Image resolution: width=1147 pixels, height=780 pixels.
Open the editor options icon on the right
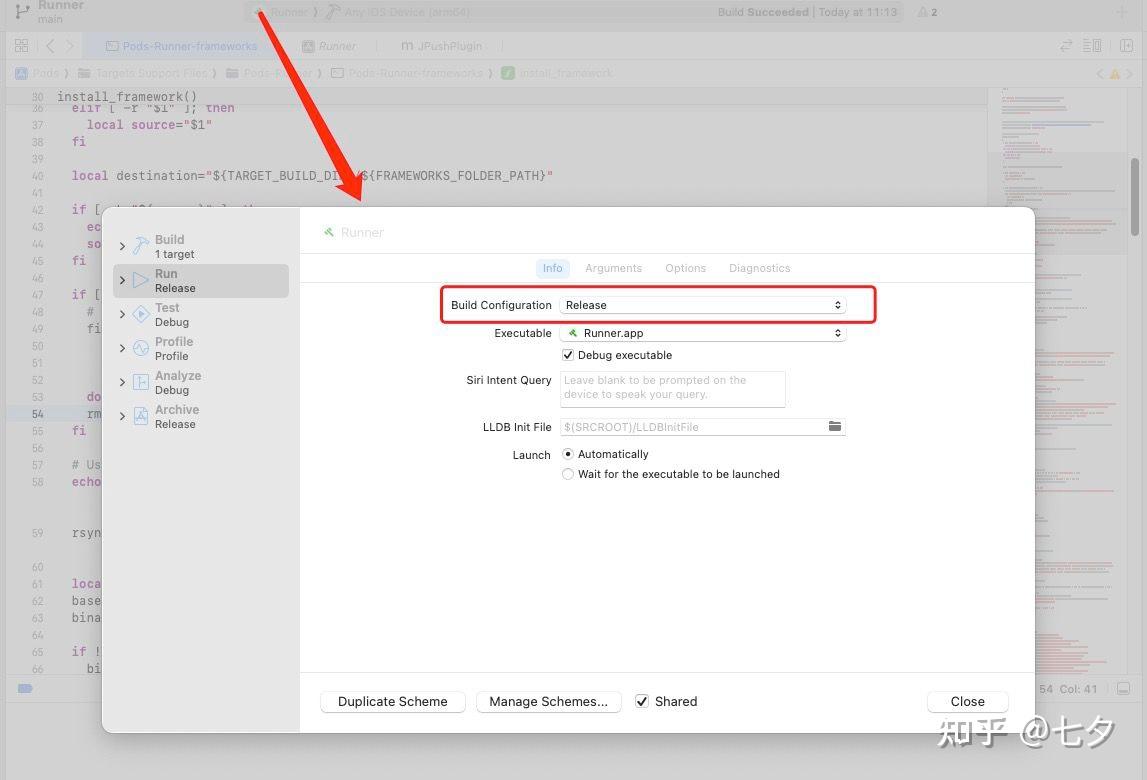coord(1090,45)
